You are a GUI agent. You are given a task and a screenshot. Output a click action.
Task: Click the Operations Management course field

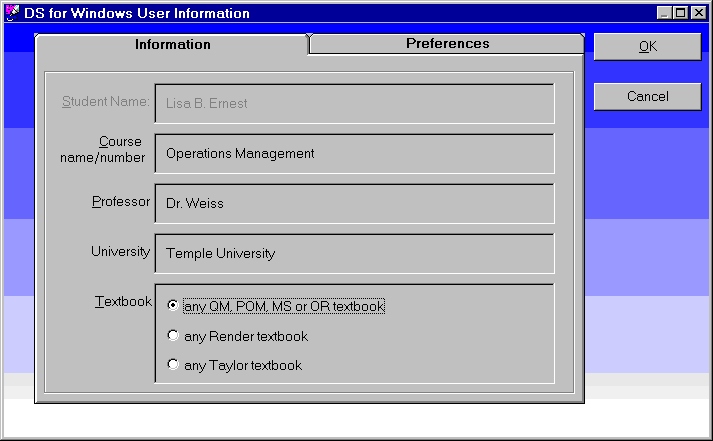(354, 154)
